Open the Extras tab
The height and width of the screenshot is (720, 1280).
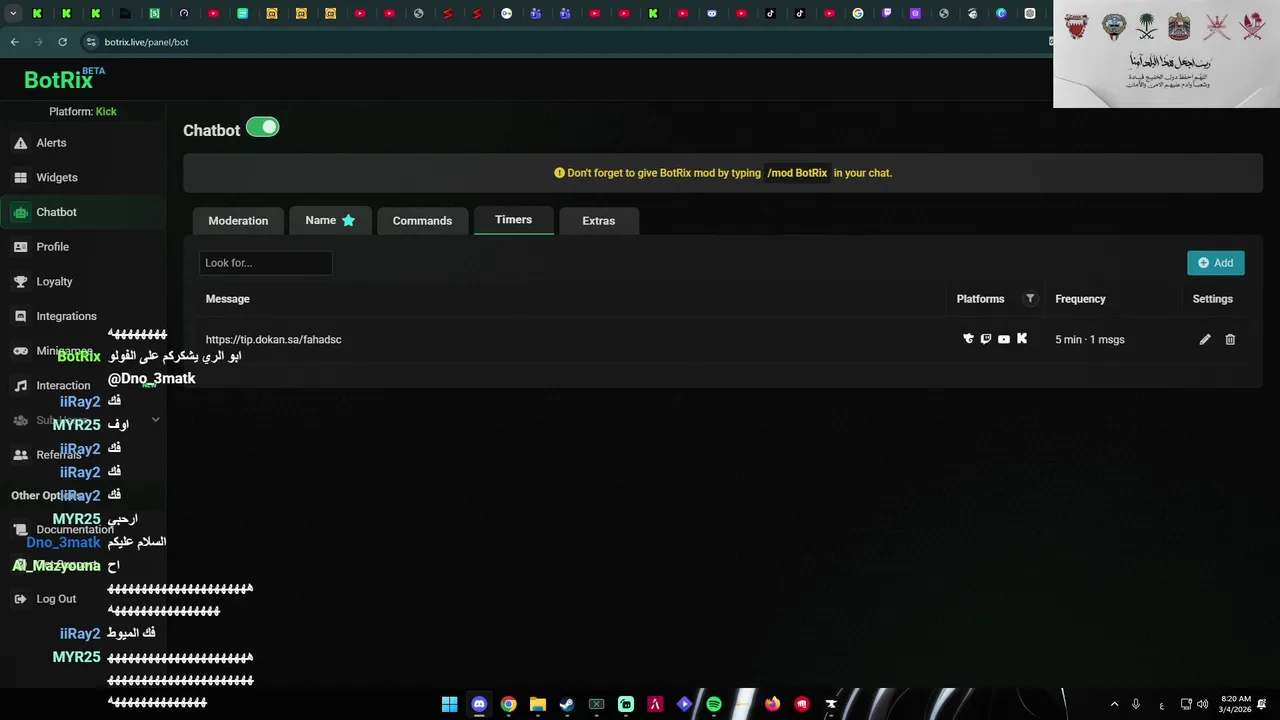point(599,221)
